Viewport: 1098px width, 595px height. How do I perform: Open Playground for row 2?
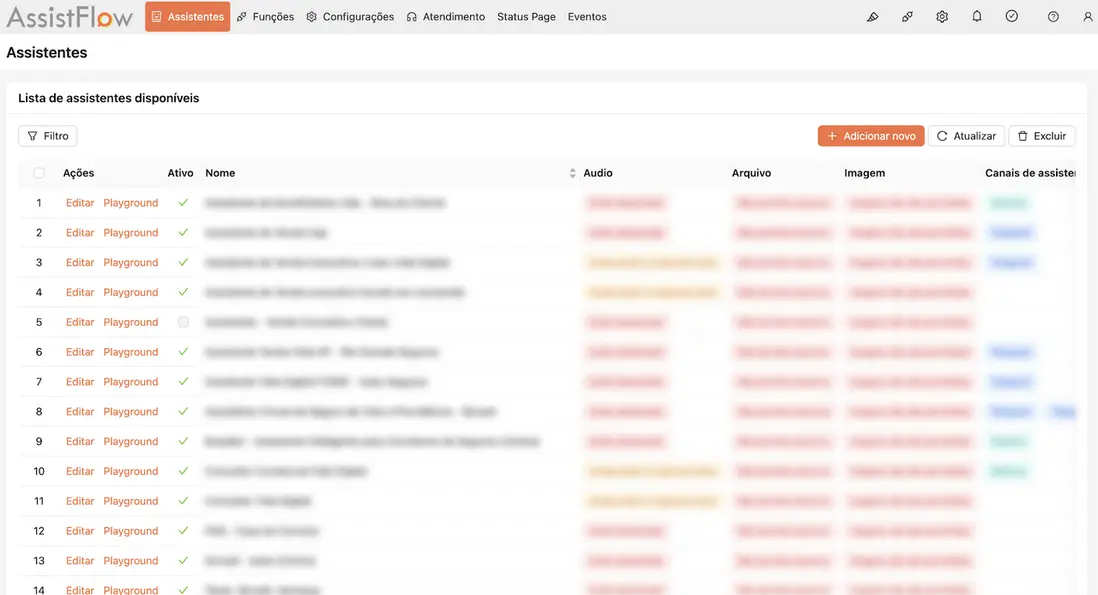click(x=131, y=232)
